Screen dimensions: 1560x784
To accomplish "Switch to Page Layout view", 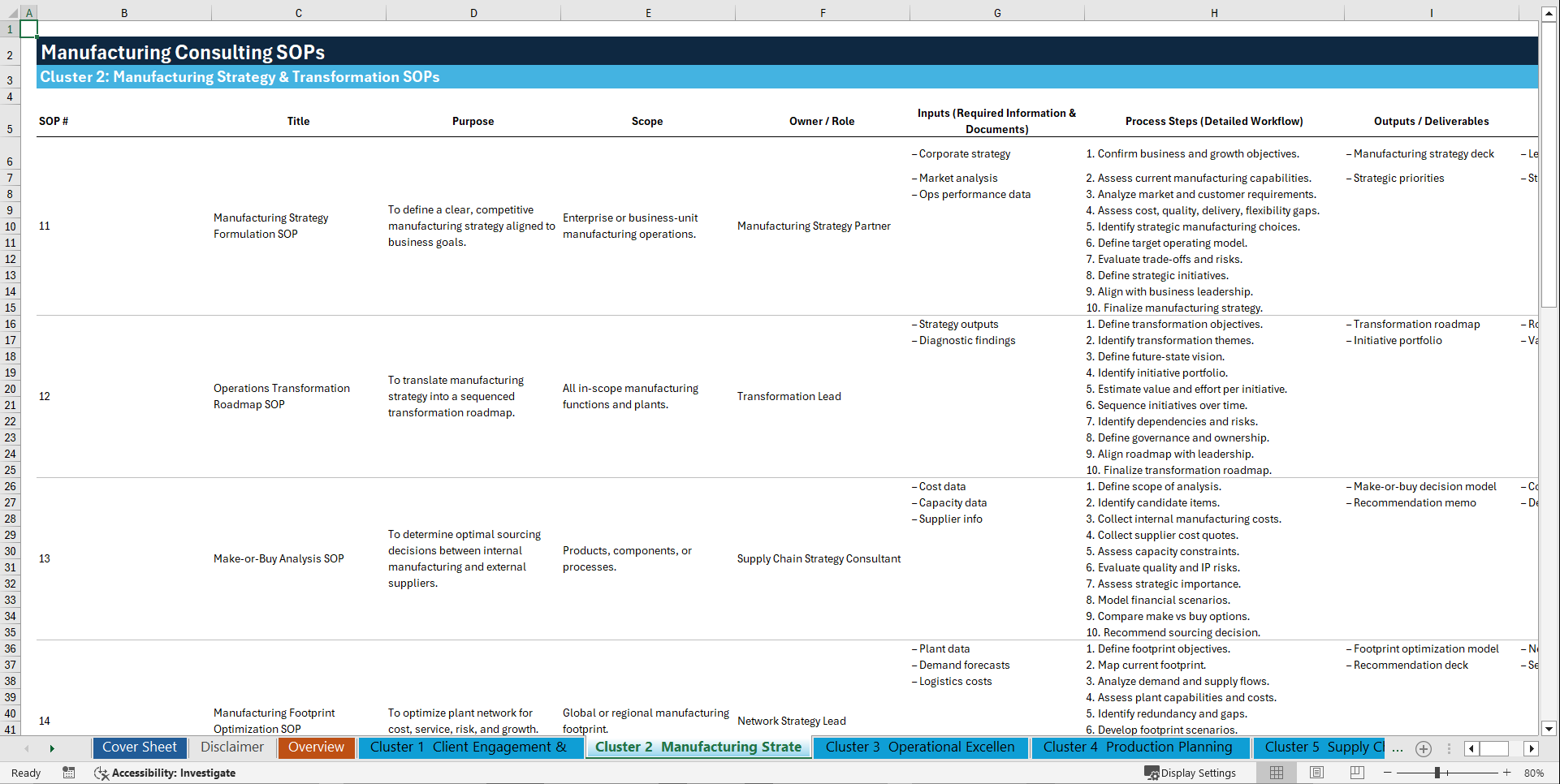I will 1316,773.
